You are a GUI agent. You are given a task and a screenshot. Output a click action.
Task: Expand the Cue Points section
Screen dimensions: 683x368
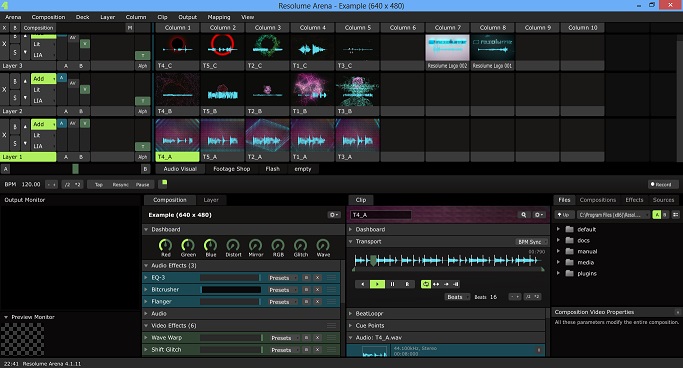click(351, 325)
